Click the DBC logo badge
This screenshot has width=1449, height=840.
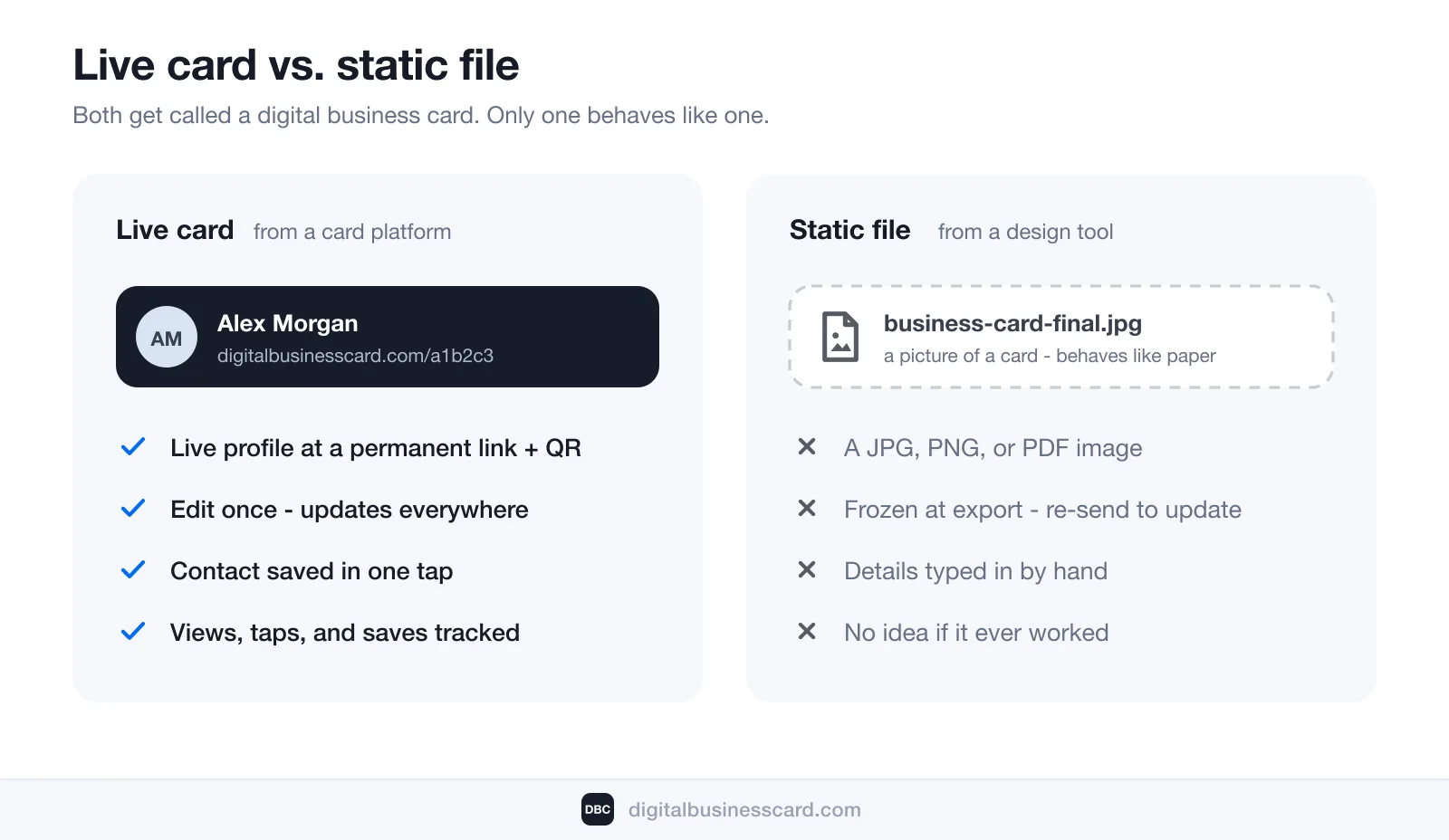pyautogui.click(x=598, y=809)
